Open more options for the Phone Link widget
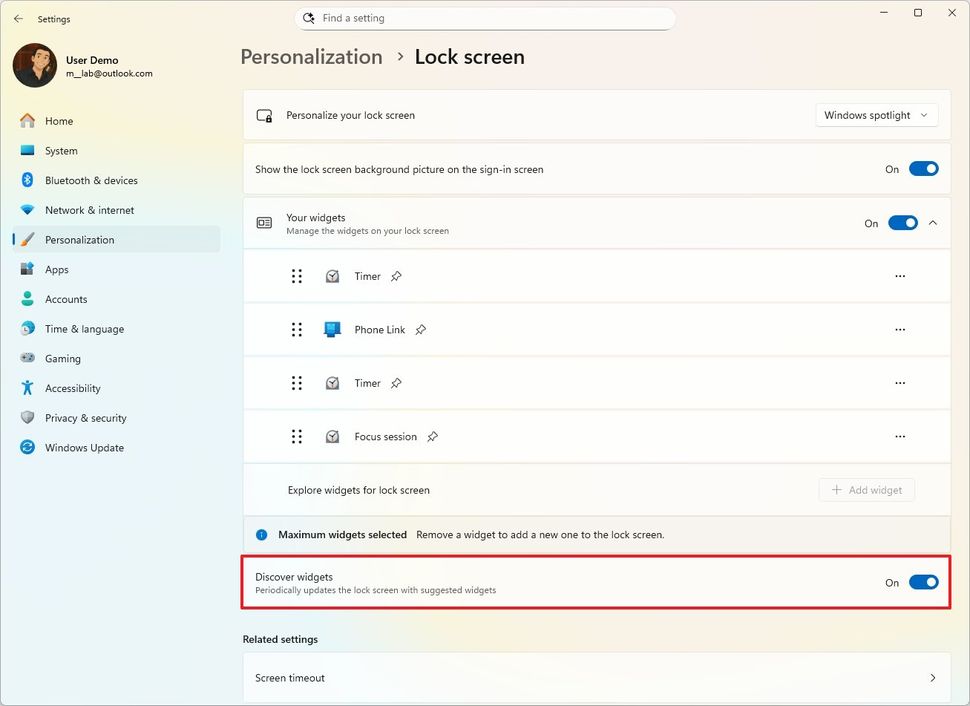This screenshot has width=970, height=706. tap(899, 329)
